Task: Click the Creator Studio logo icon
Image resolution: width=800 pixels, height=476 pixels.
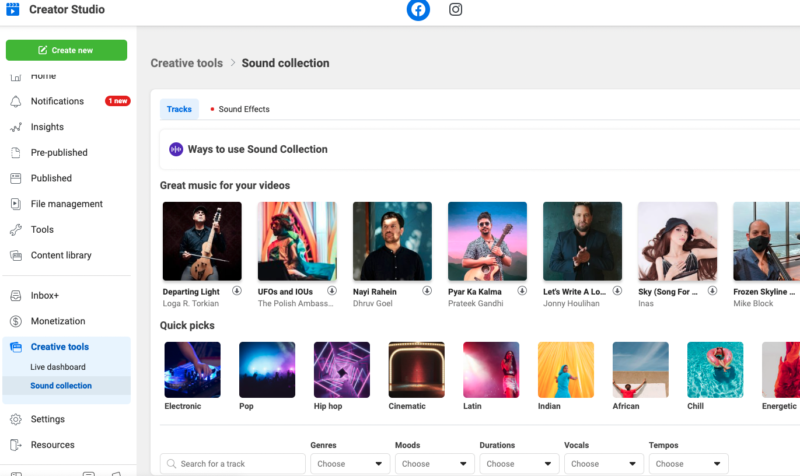Action: click(x=13, y=9)
